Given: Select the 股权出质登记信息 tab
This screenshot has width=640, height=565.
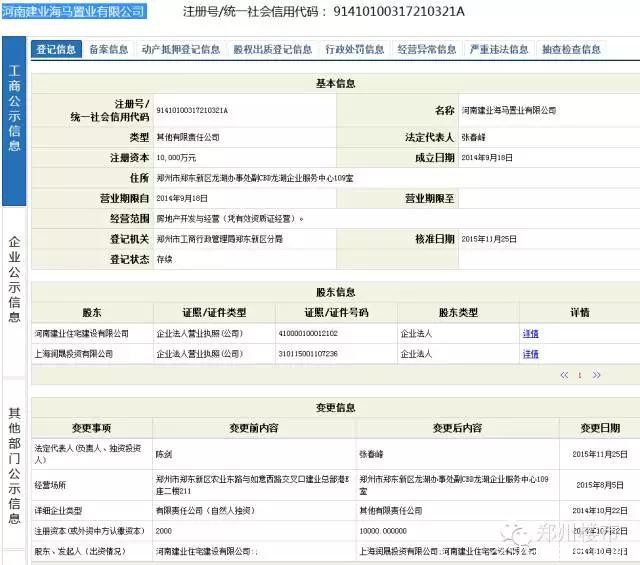Looking at the screenshot, I should (273, 50).
